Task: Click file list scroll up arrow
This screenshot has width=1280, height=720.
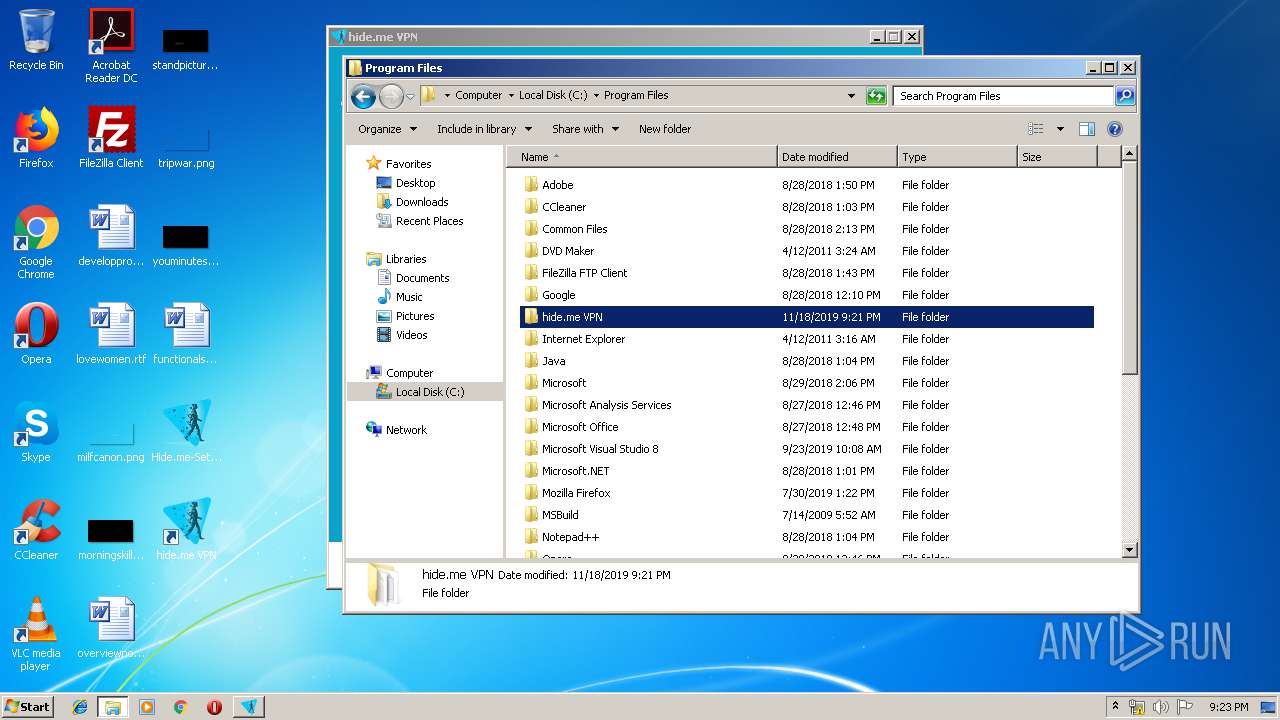Action: 1130,154
